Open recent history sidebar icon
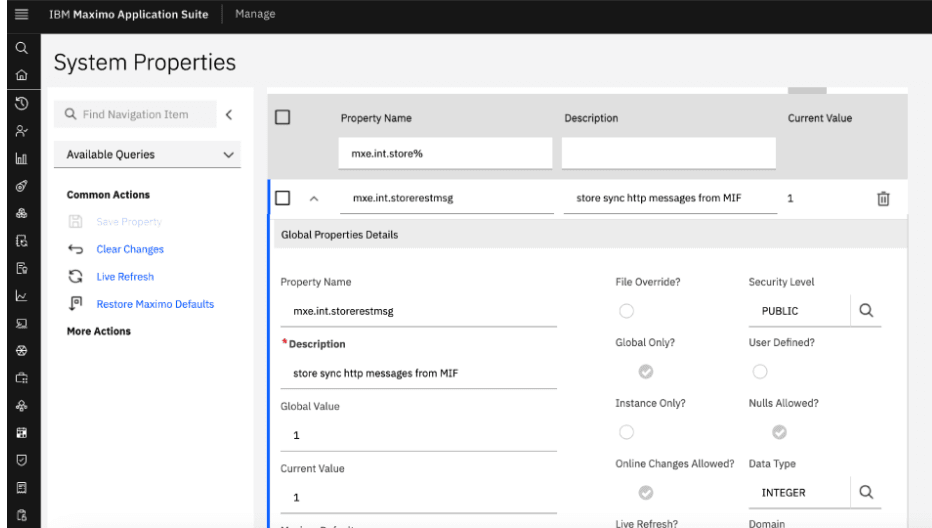Image resolution: width=932 pixels, height=528 pixels. point(21,103)
